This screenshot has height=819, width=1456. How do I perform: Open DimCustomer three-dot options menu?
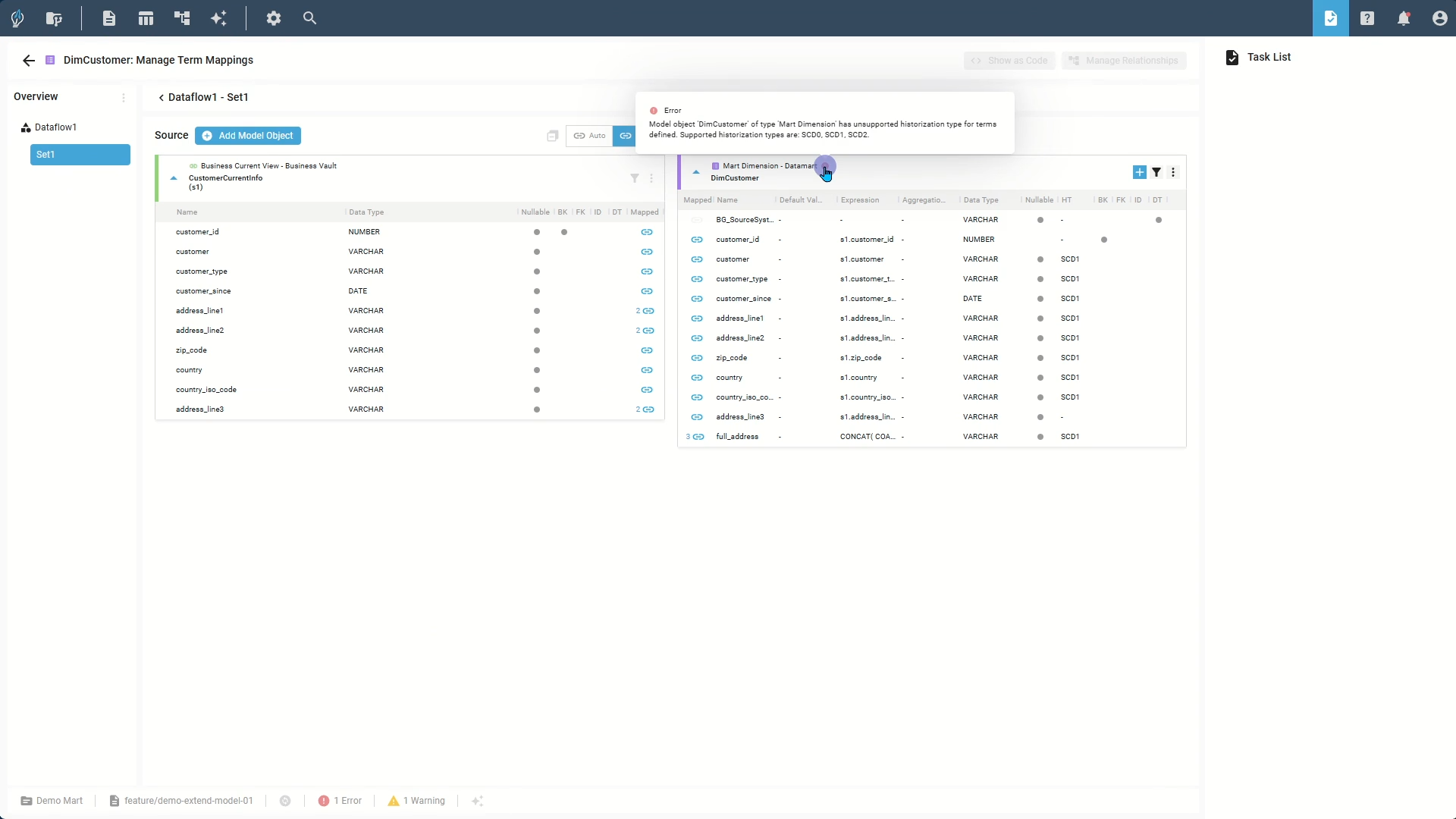pyautogui.click(x=1173, y=172)
